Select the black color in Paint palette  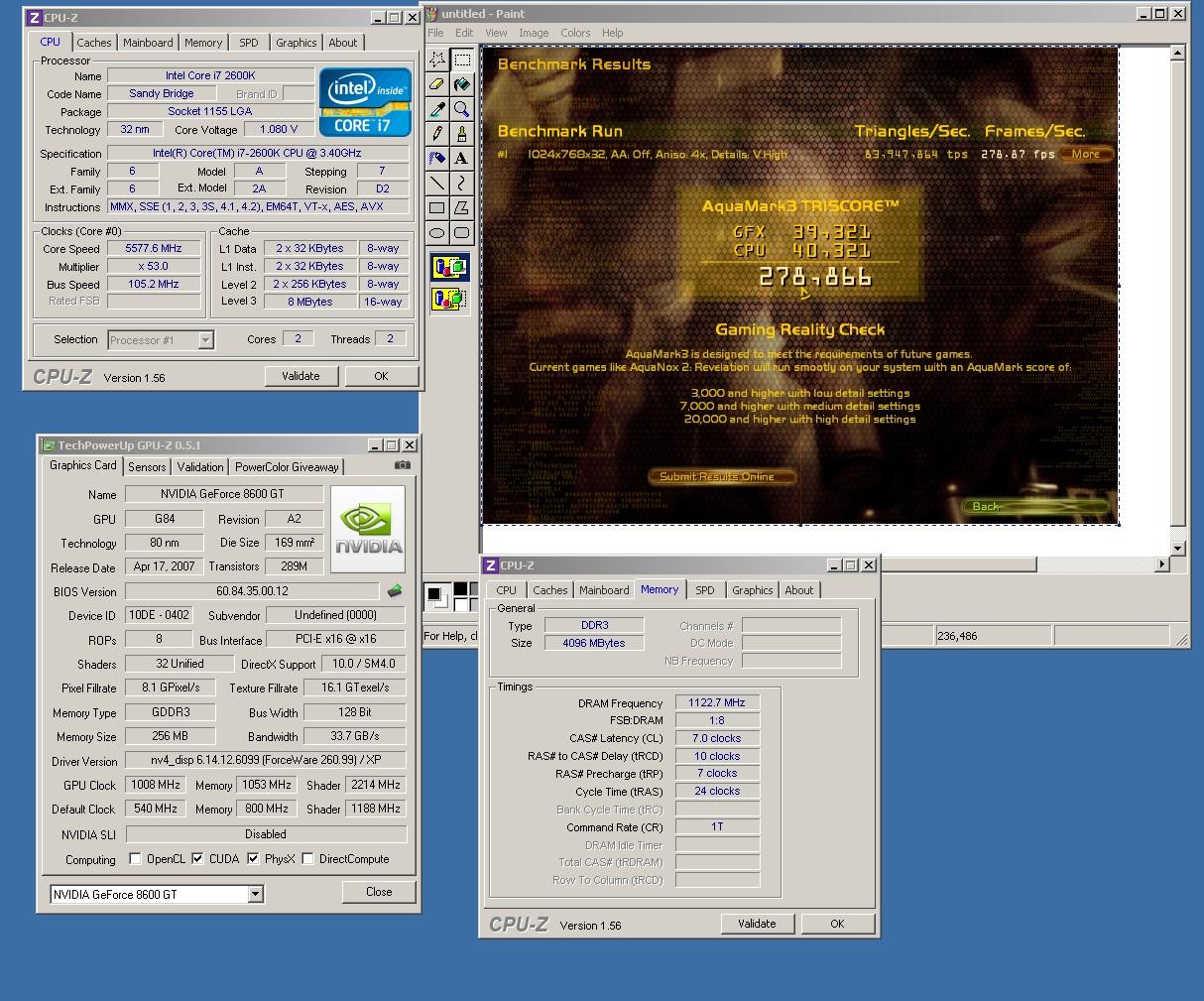tap(459, 590)
